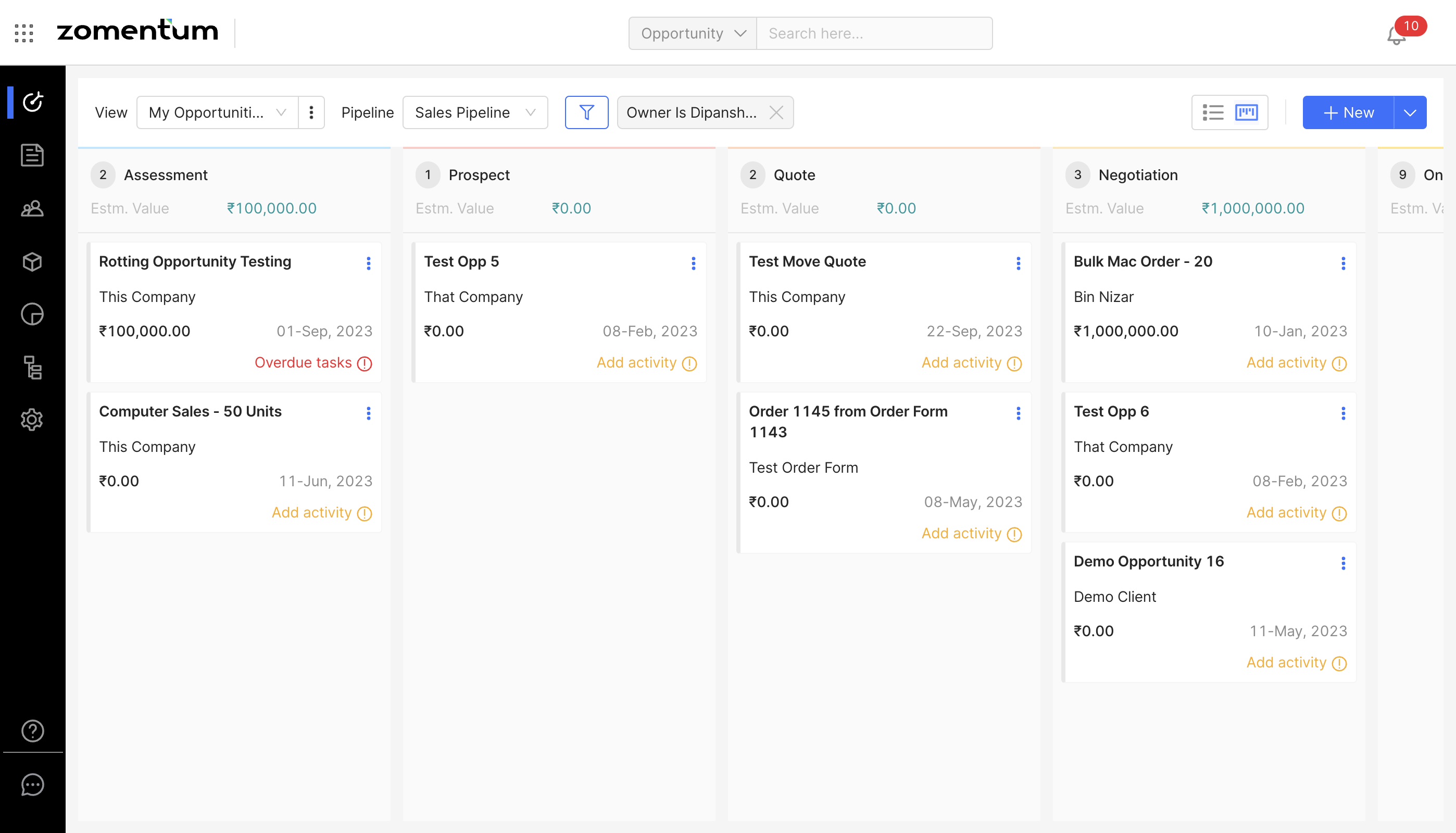Open the reports pie chart icon

tap(32, 314)
